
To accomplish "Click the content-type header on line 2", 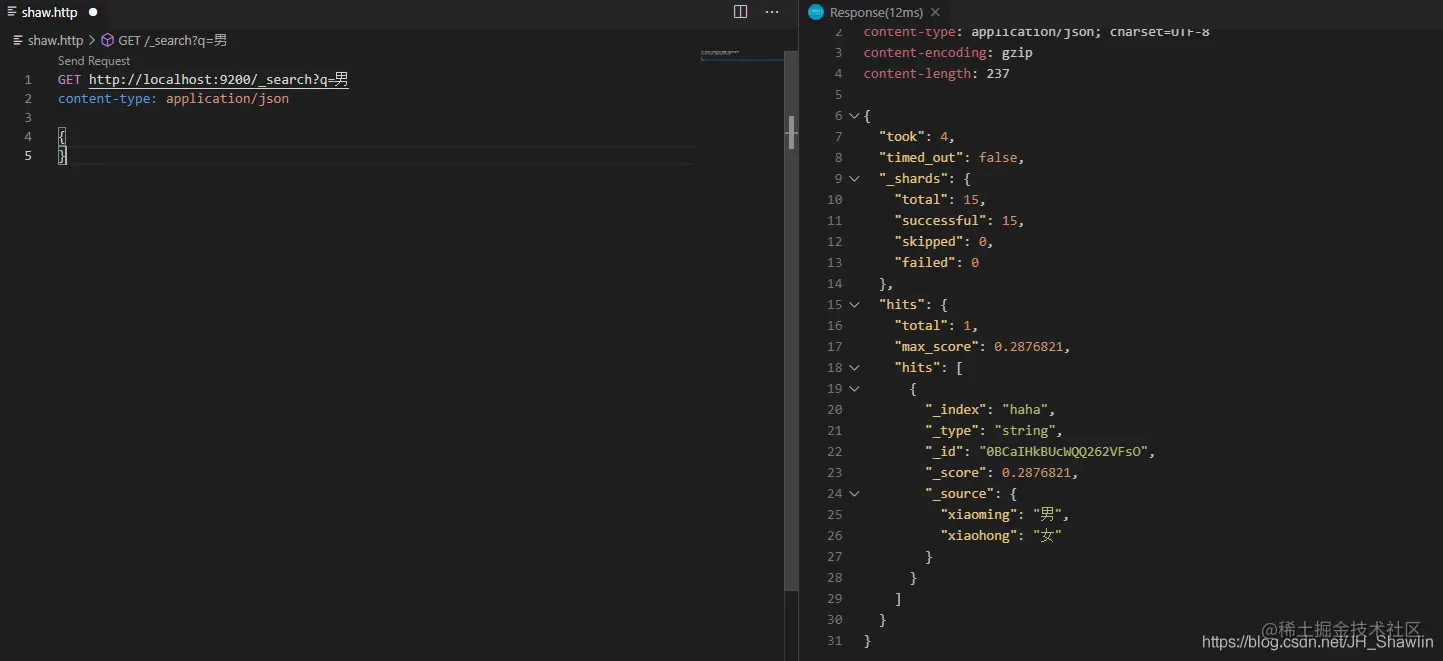I will click(108, 99).
